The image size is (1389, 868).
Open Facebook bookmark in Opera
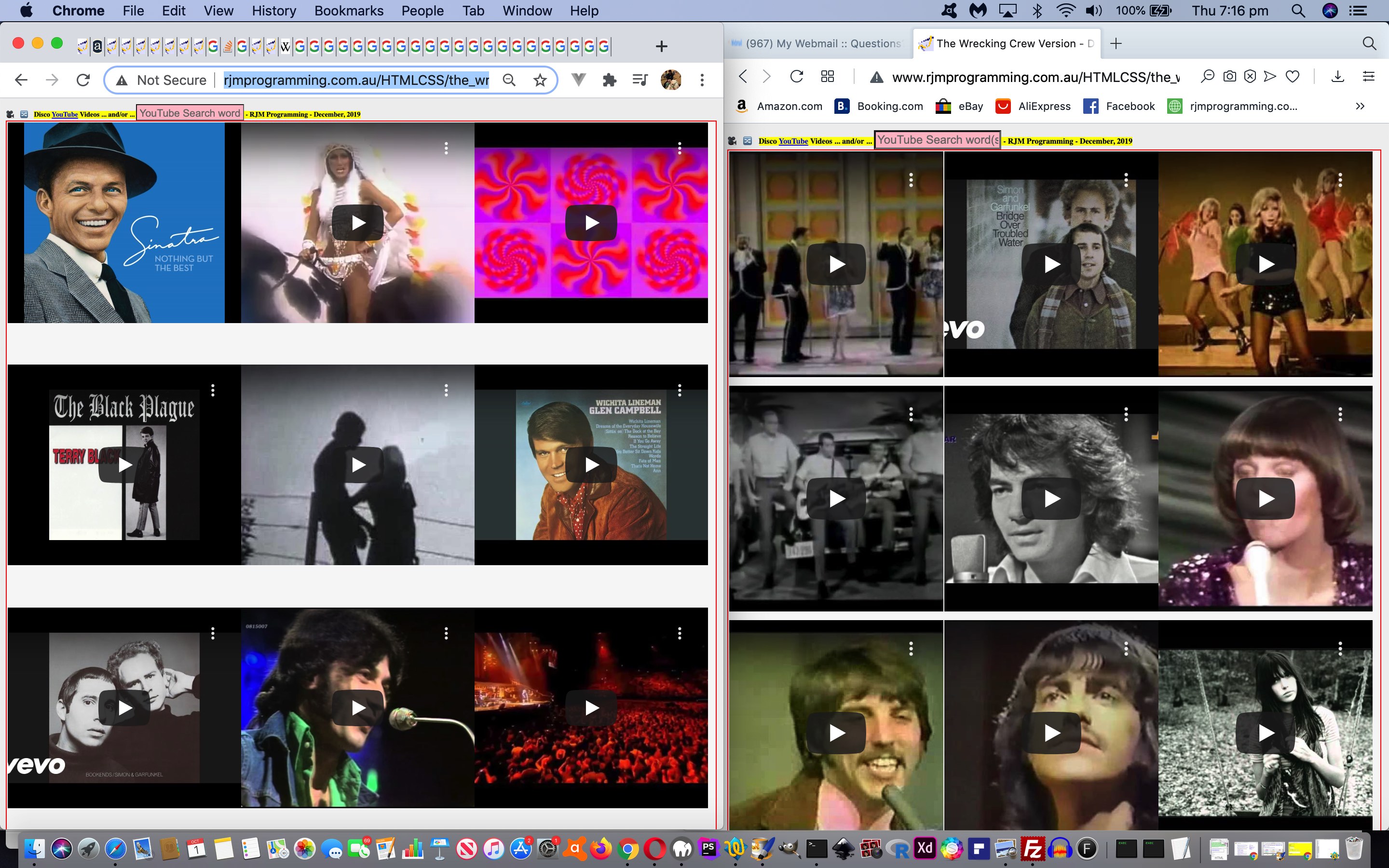(1119, 106)
